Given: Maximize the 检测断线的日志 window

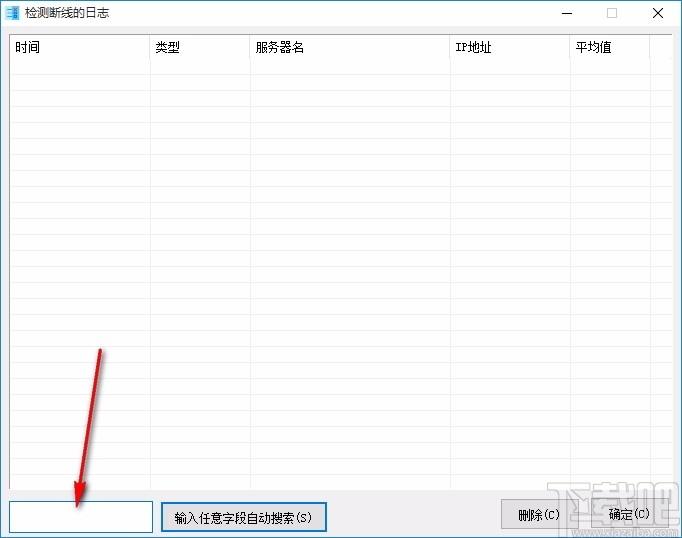Looking at the screenshot, I should tap(612, 13).
